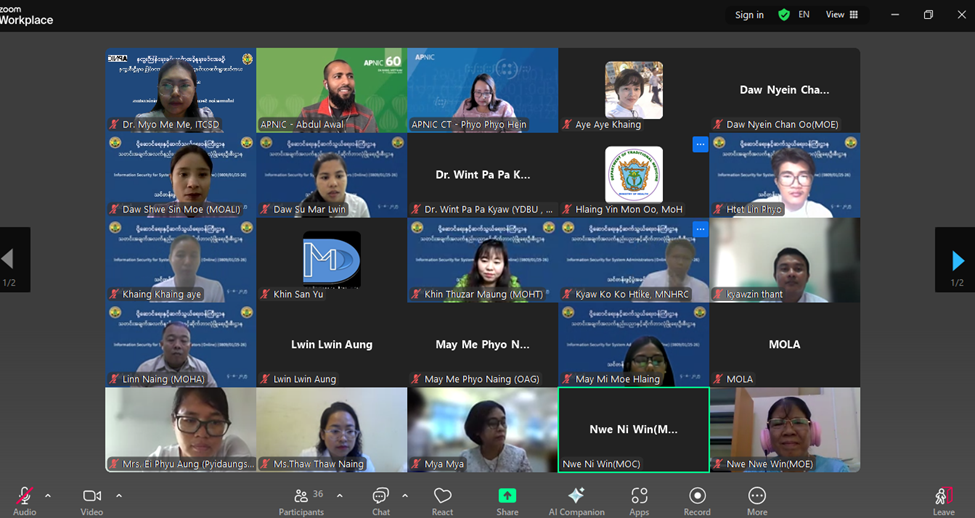Open the EN language menu

804,15
